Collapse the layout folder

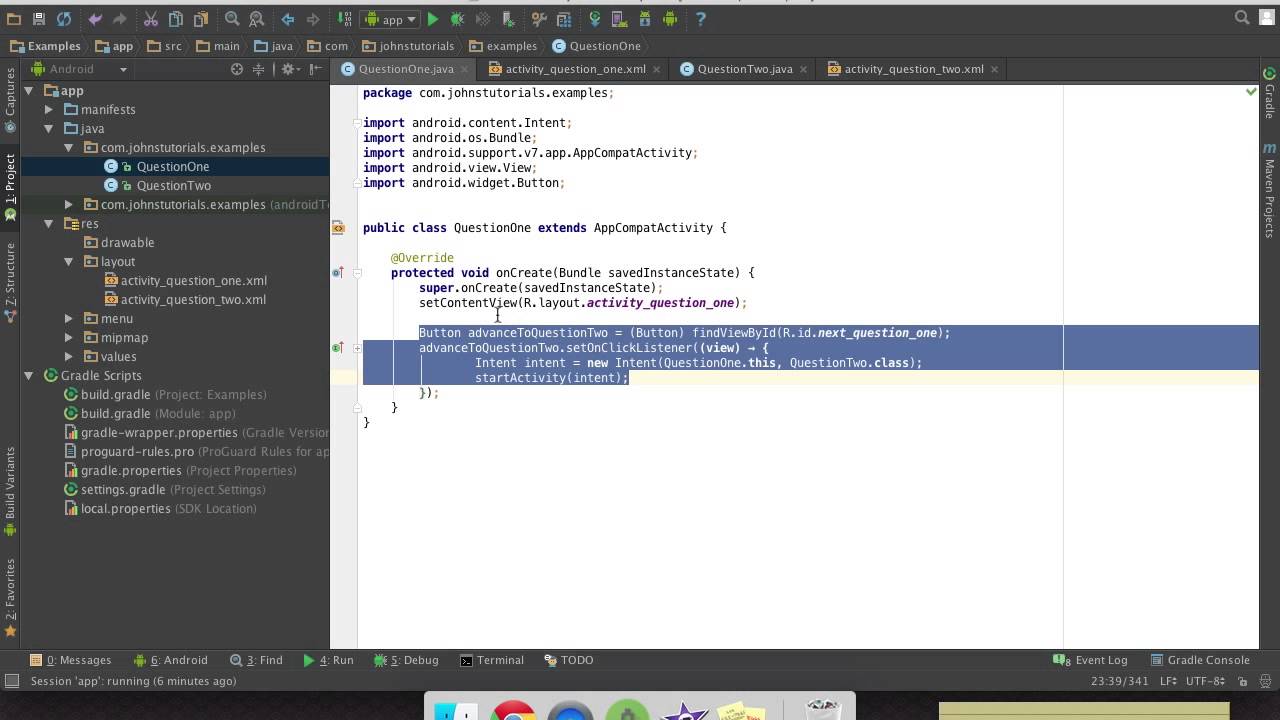coord(68,261)
